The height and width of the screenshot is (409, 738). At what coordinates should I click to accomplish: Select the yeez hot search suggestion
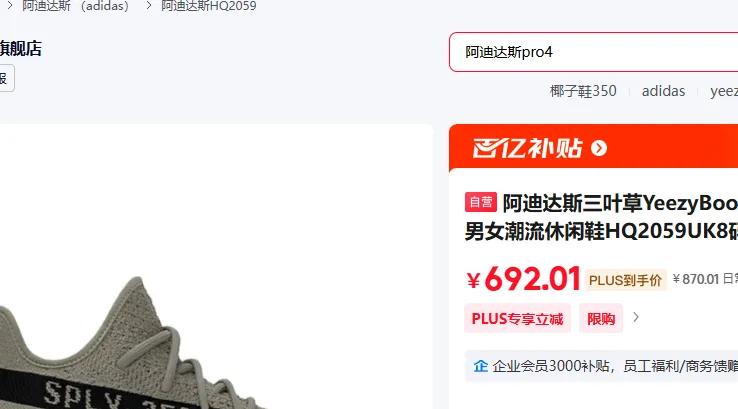724,91
